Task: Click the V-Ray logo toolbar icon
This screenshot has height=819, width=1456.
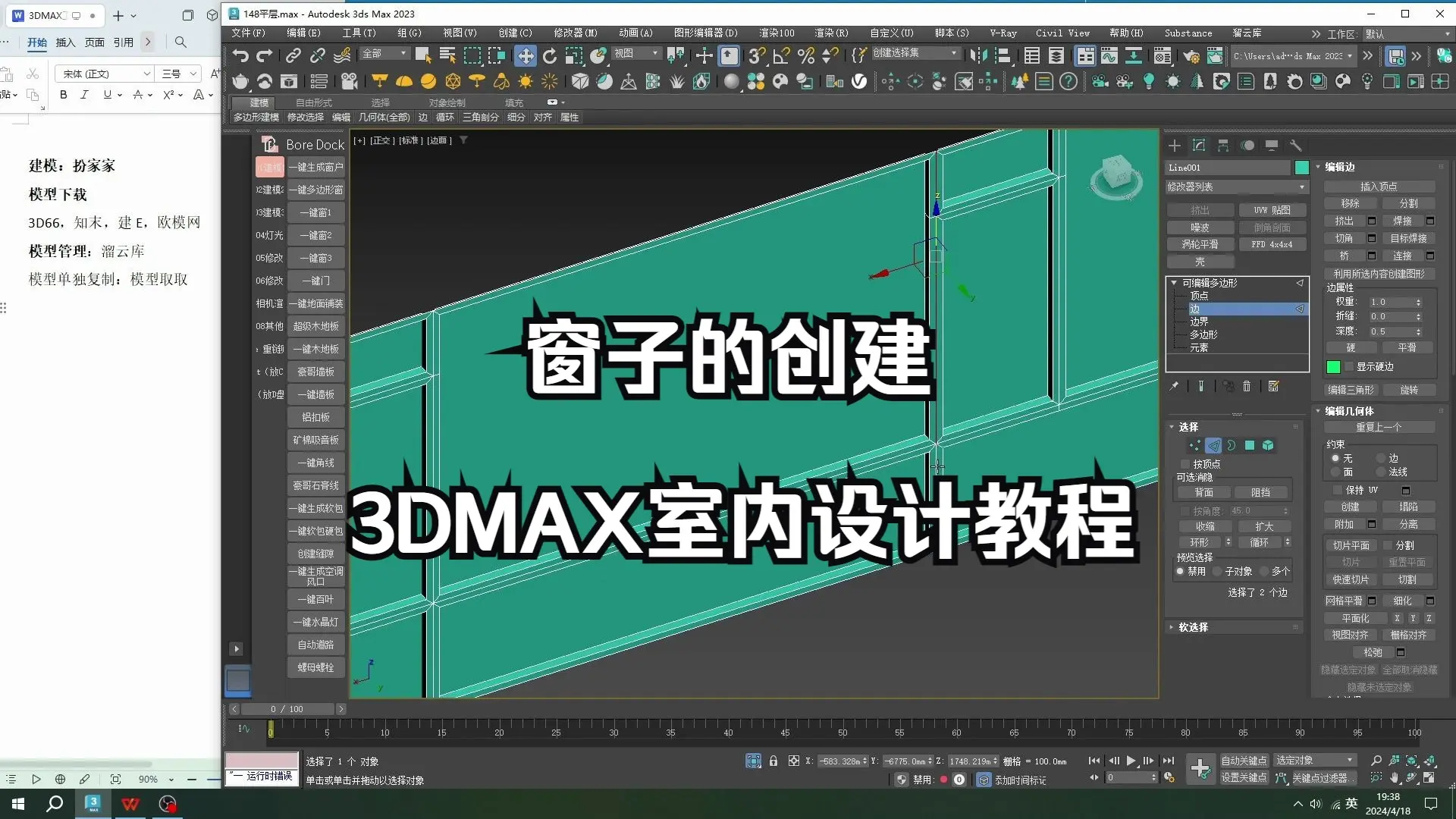Action: pos(859,81)
